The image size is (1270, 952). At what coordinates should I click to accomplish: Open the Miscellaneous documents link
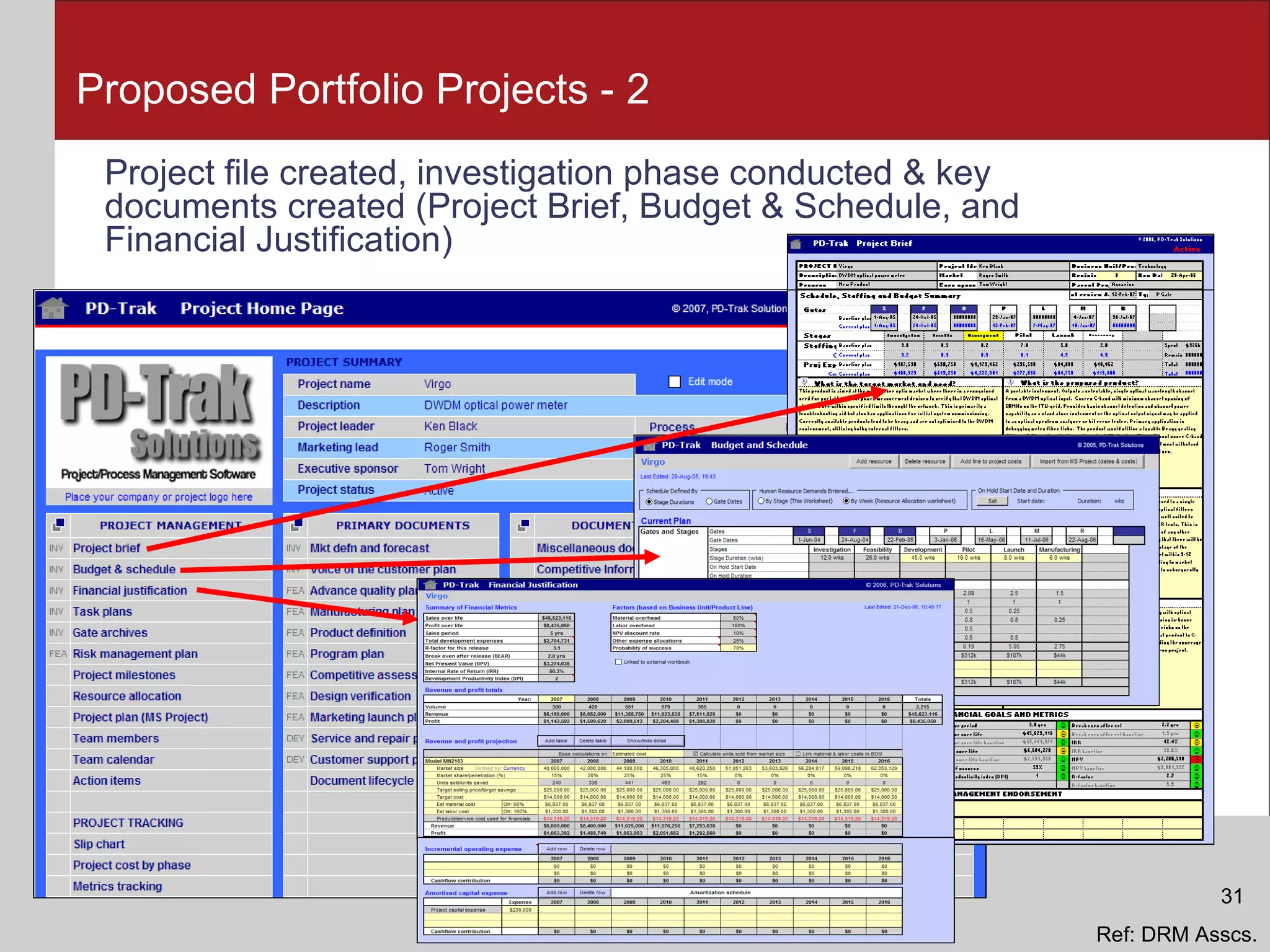point(585,548)
